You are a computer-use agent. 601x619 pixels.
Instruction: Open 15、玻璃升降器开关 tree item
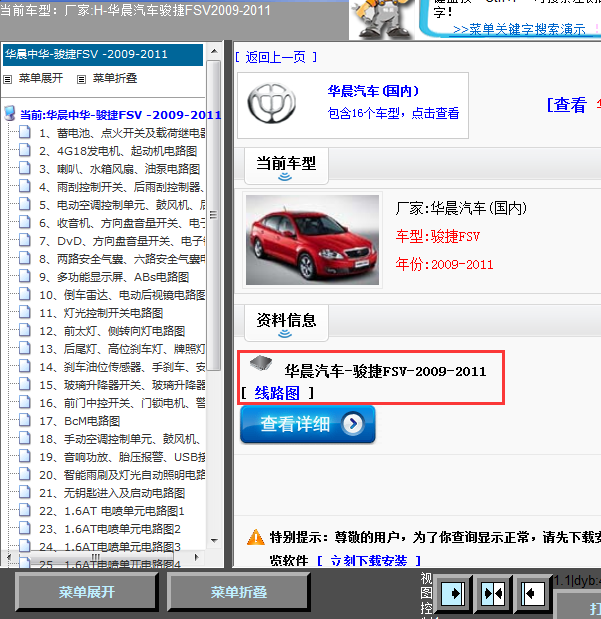tap(122, 385)
